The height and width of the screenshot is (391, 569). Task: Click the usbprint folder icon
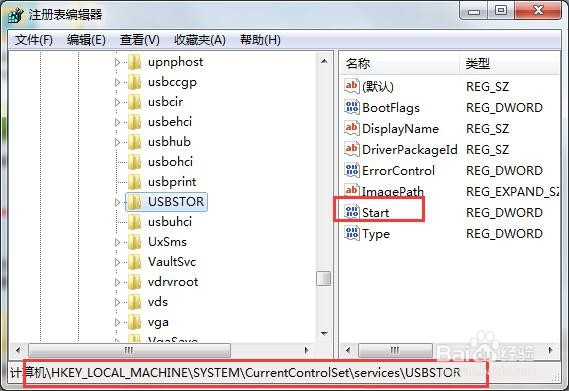[x=135, y=182]
